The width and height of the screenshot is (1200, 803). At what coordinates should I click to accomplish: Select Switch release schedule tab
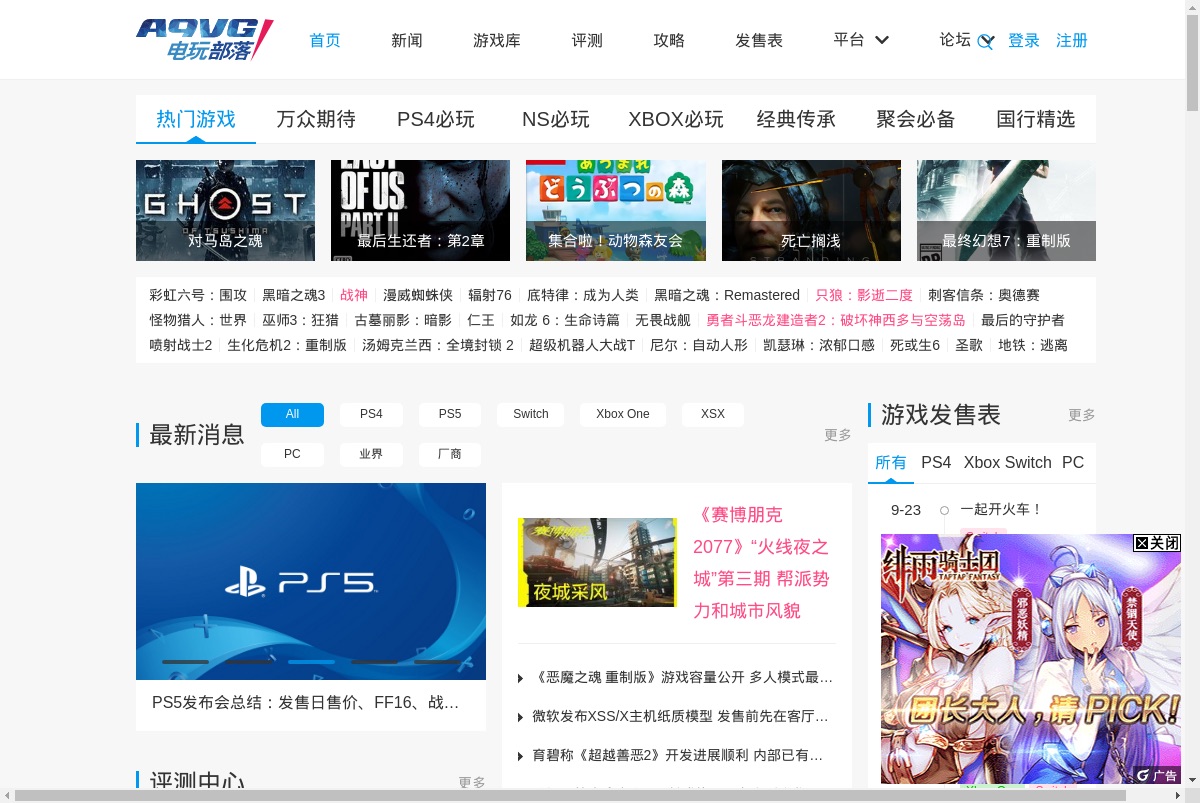click(1028, 462)
